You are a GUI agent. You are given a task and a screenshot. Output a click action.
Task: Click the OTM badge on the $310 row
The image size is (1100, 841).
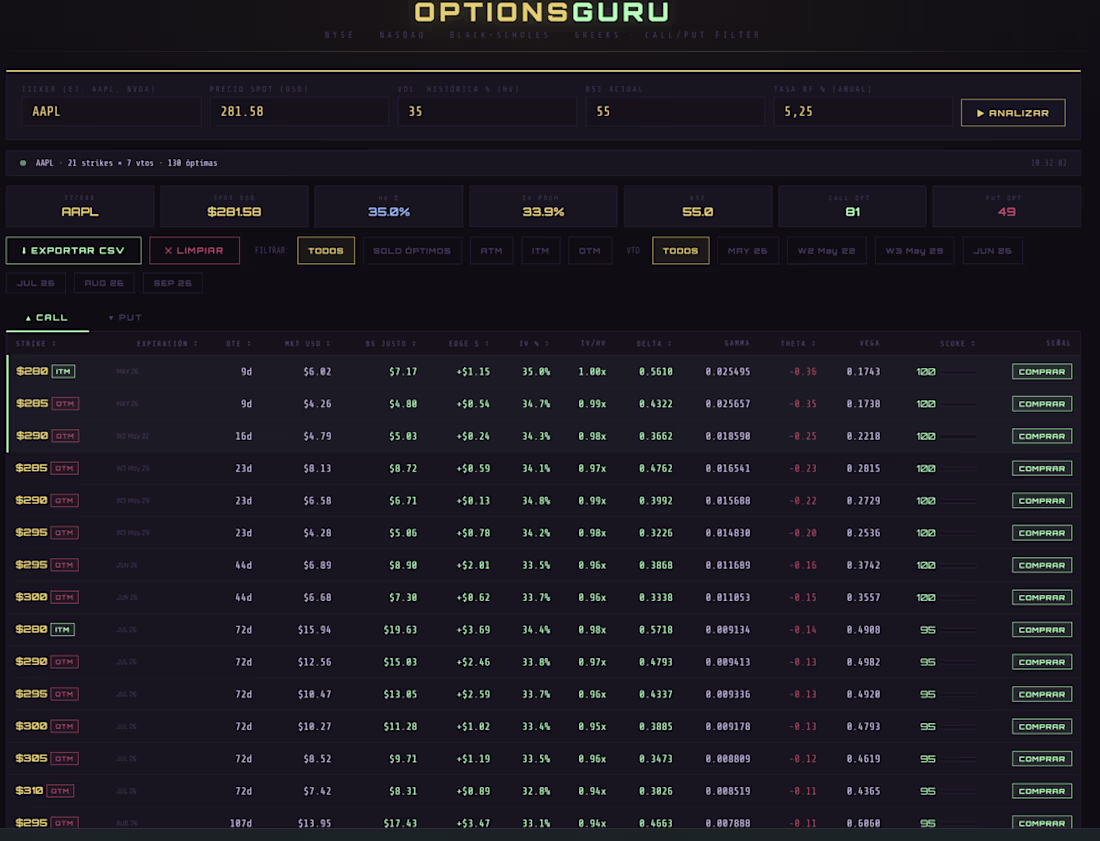60,790
